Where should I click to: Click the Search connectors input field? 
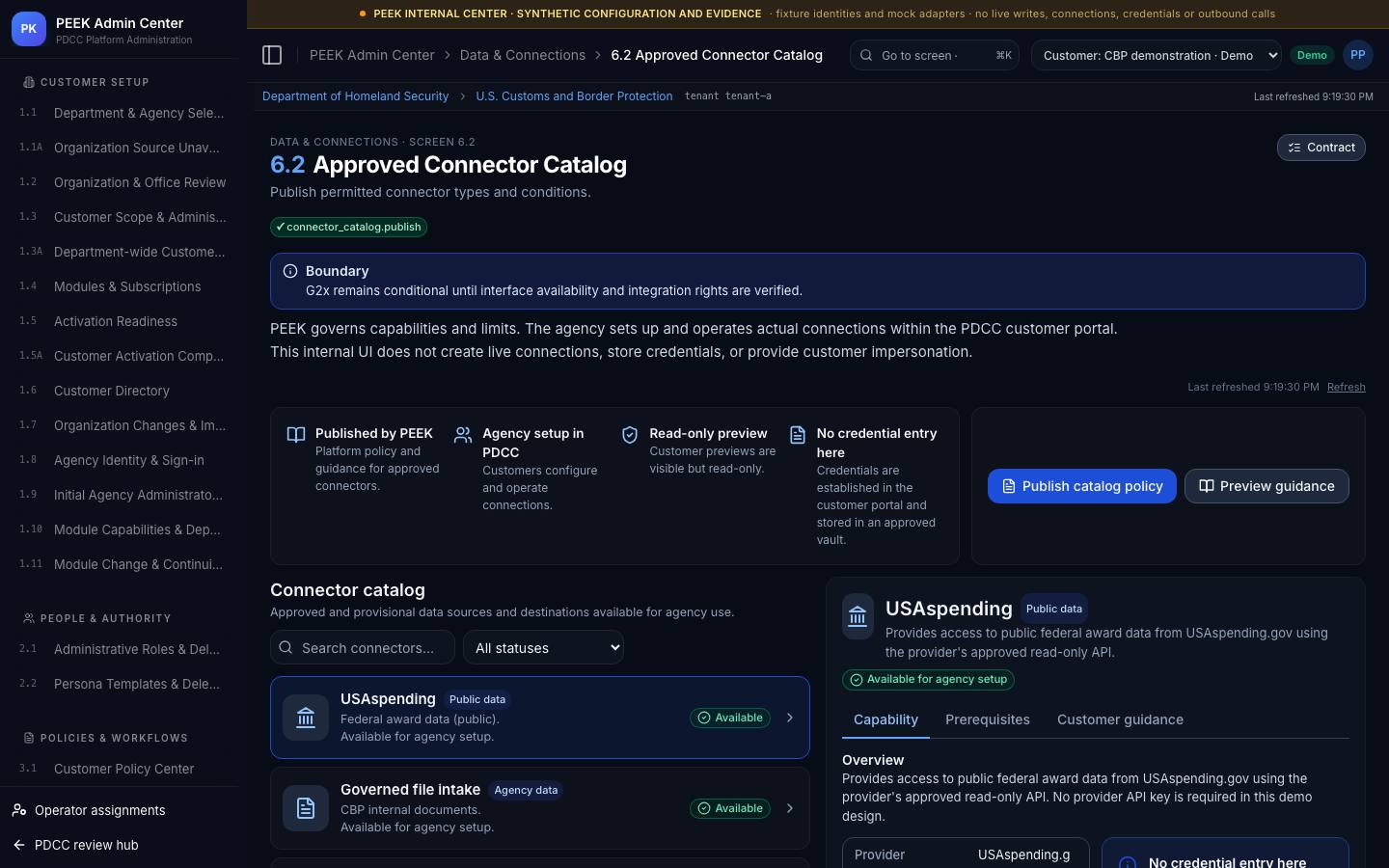point(363,647)
